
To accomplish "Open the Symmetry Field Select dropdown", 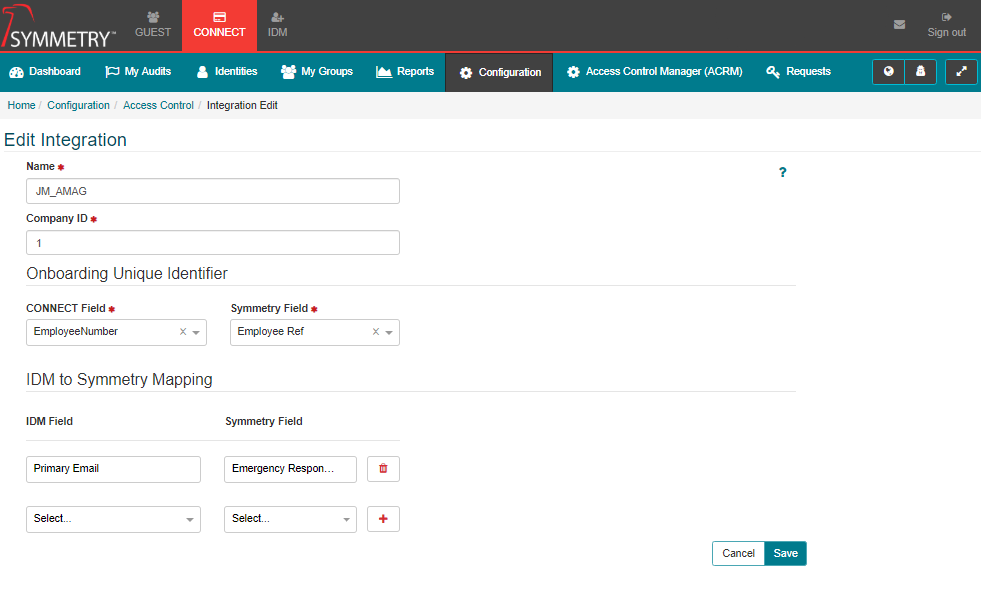I will 290,519.
